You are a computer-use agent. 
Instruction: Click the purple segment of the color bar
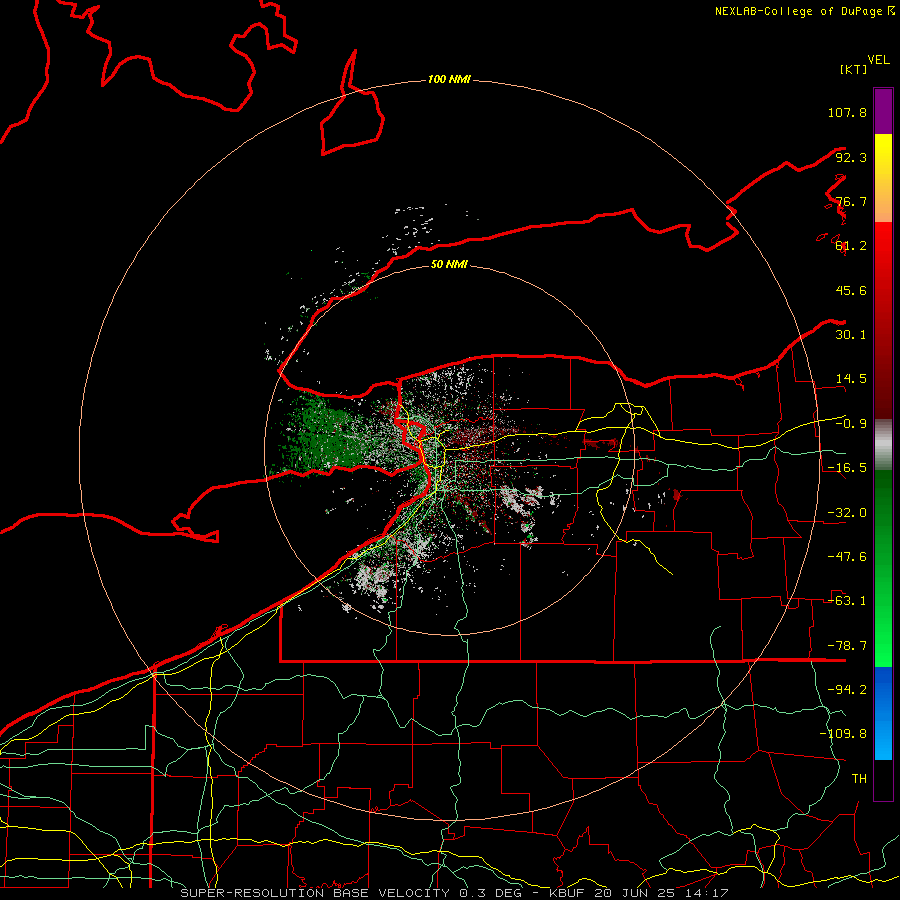click(x=883, y=111)
